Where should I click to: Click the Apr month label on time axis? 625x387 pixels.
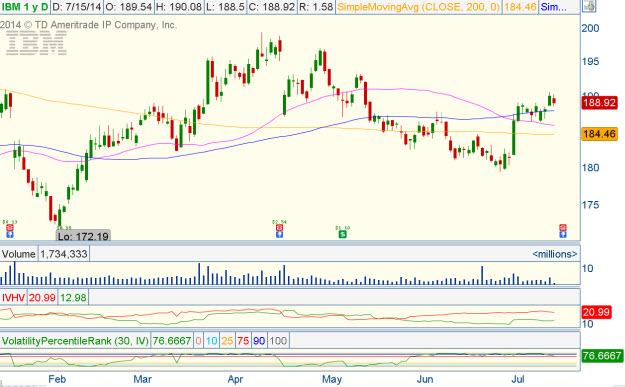coord(235,379)
